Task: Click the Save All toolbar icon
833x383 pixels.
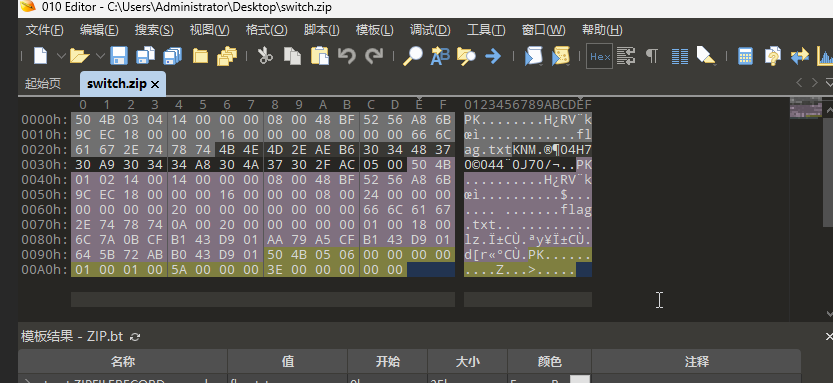Action: [173, 56]
